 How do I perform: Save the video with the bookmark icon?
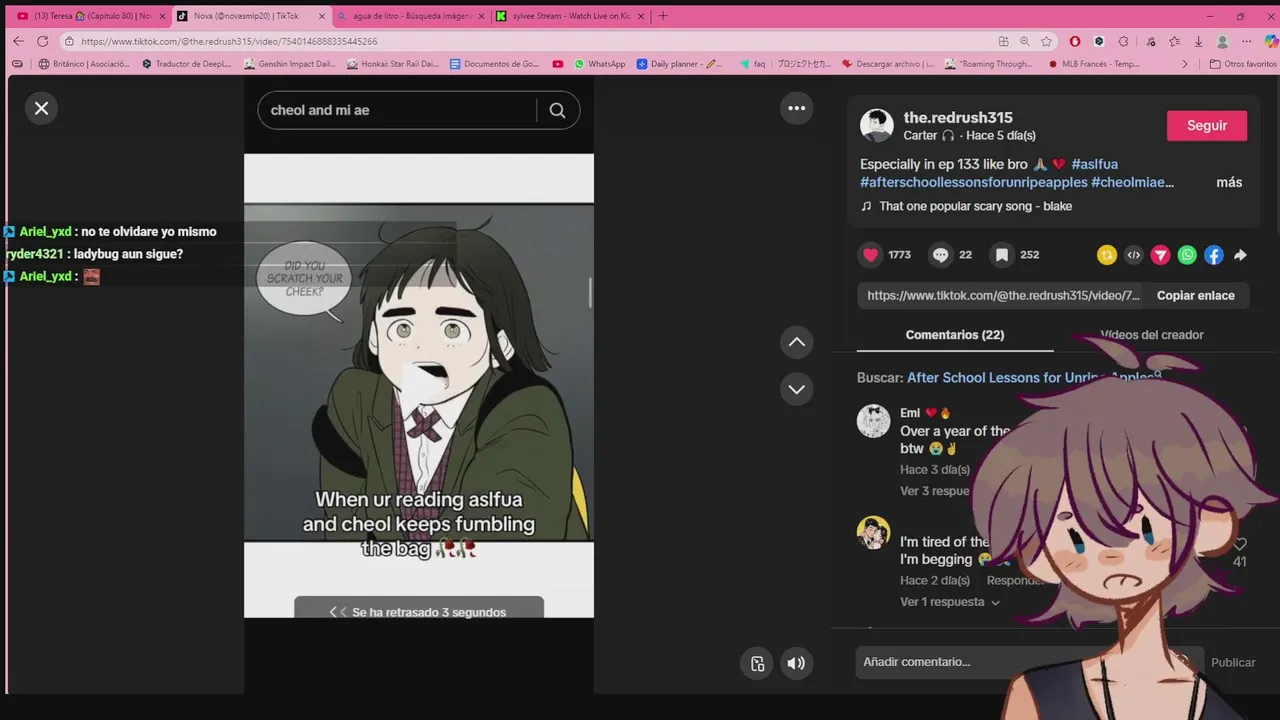point(1001,255)
